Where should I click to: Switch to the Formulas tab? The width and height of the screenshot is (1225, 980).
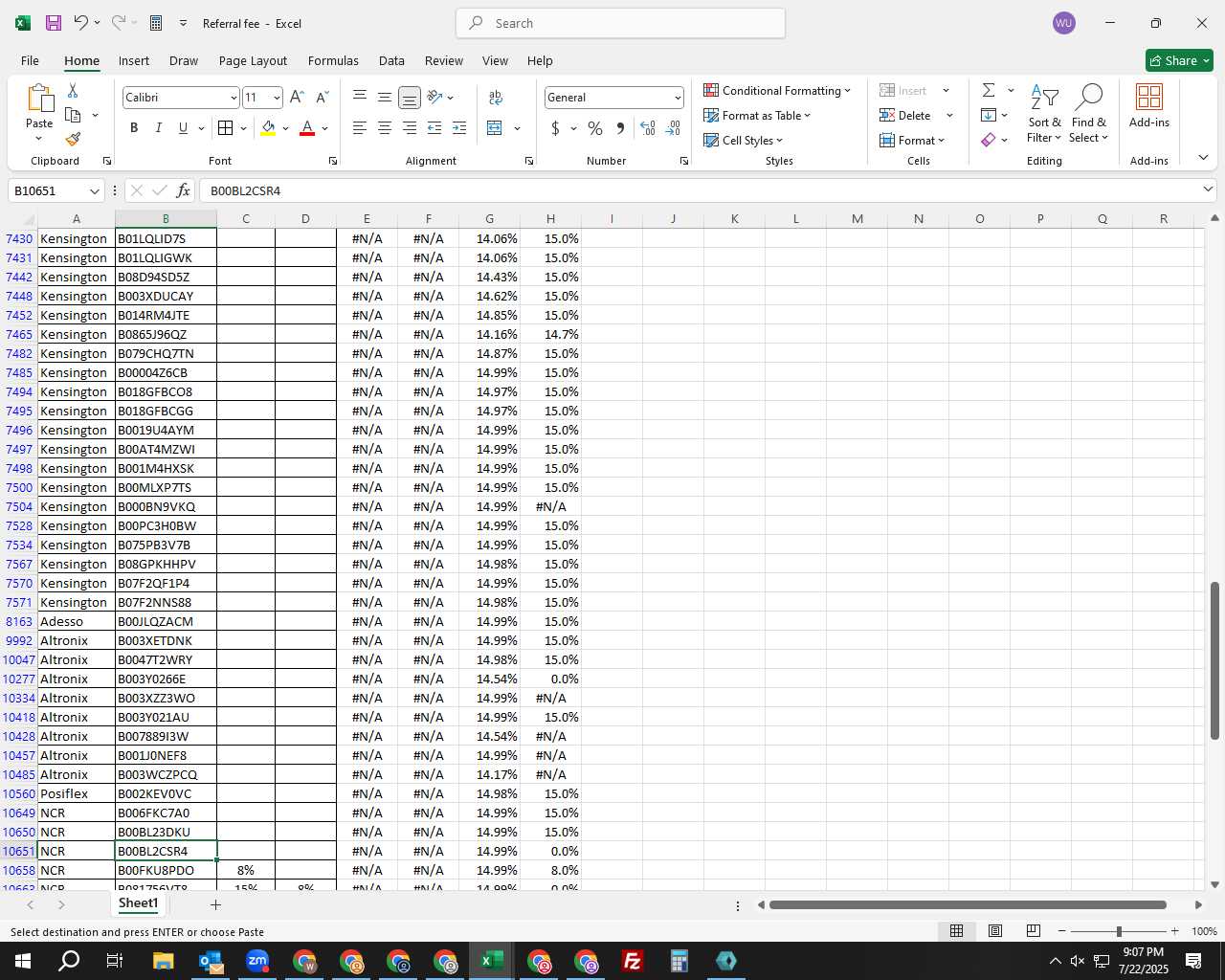[x=333, y=60]
